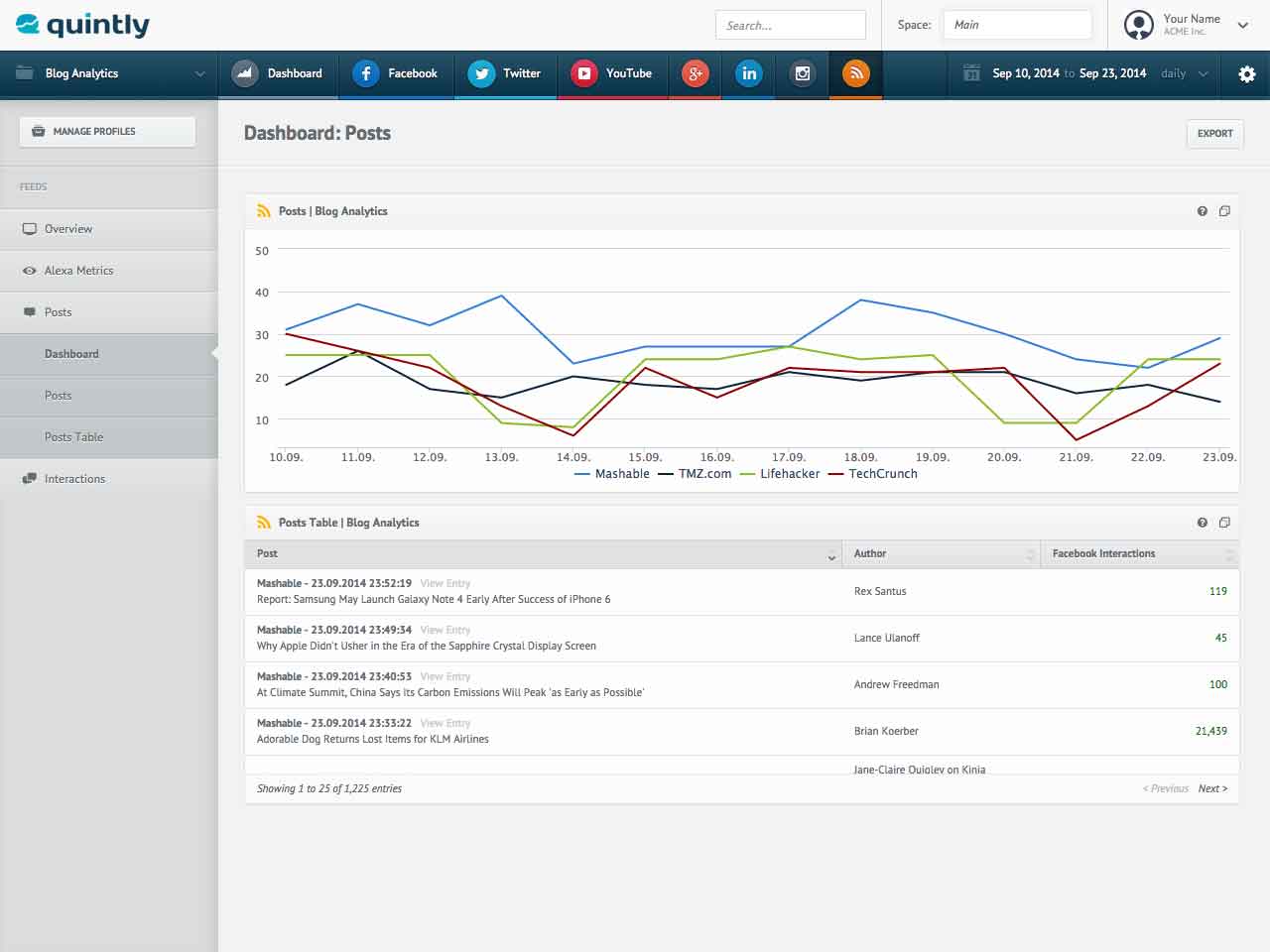Go to Previous page of entries
This screenshot has height=952, width=1270.
(1166, 789)
